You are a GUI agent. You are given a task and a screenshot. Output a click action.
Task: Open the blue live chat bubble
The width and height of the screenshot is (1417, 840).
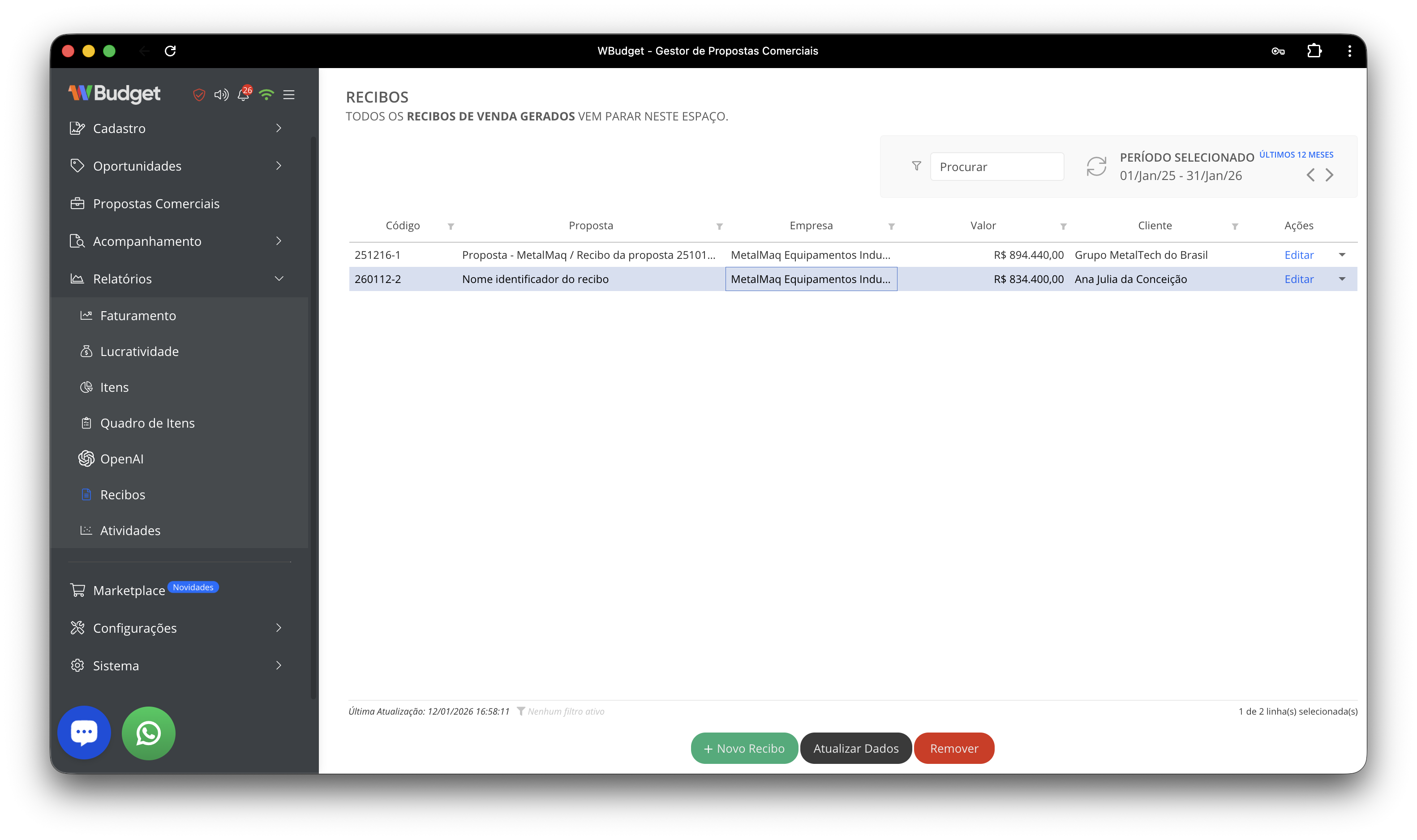[84, 733]
